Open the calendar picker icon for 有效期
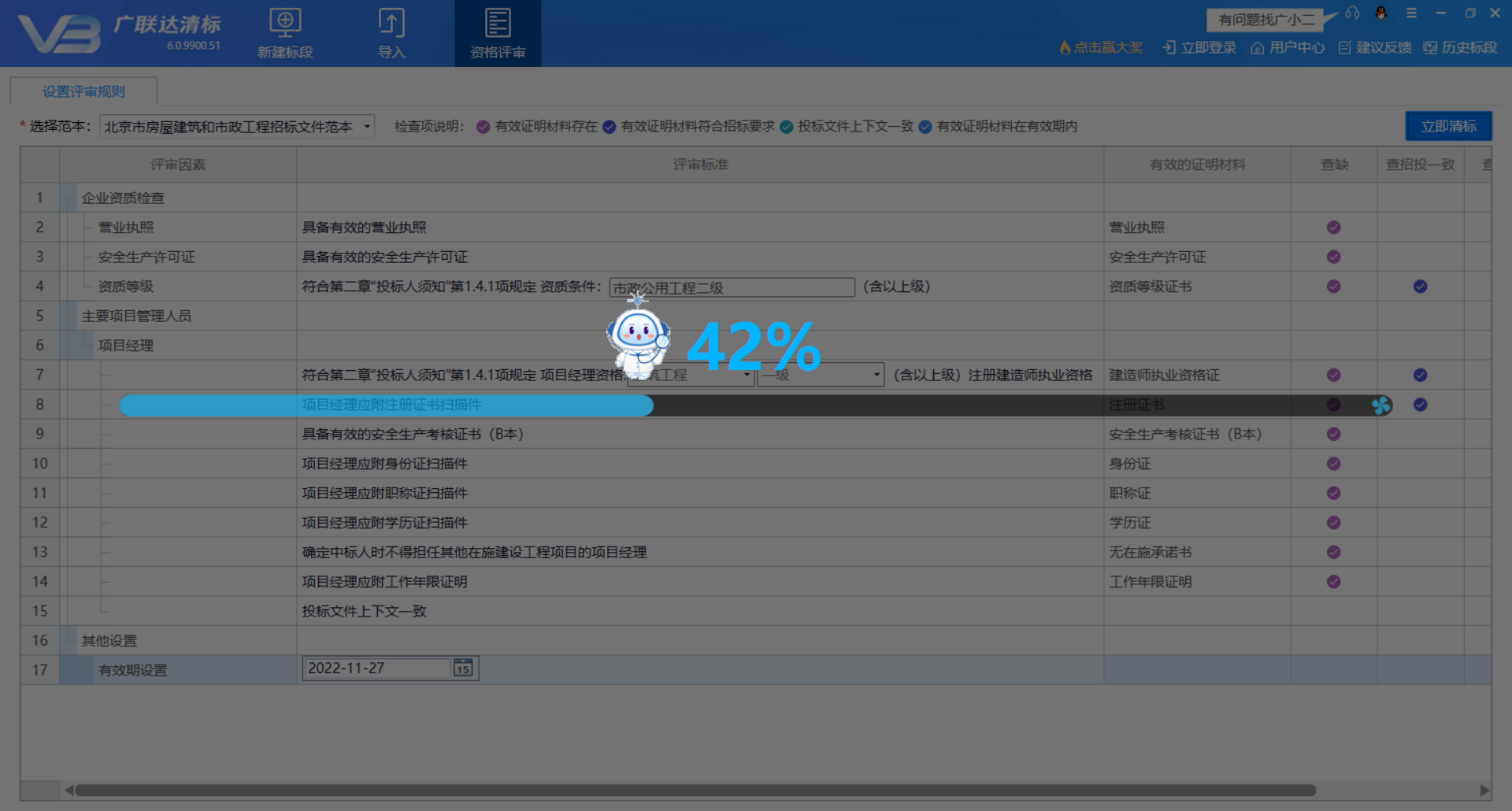 tap(463, 668)
